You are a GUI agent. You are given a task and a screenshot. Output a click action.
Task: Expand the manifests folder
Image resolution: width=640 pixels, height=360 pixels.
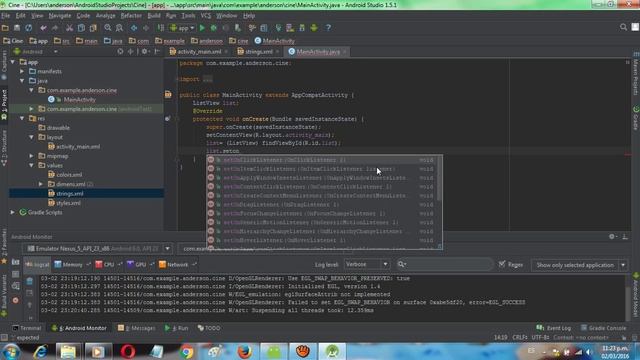click(x=22, y=71)
